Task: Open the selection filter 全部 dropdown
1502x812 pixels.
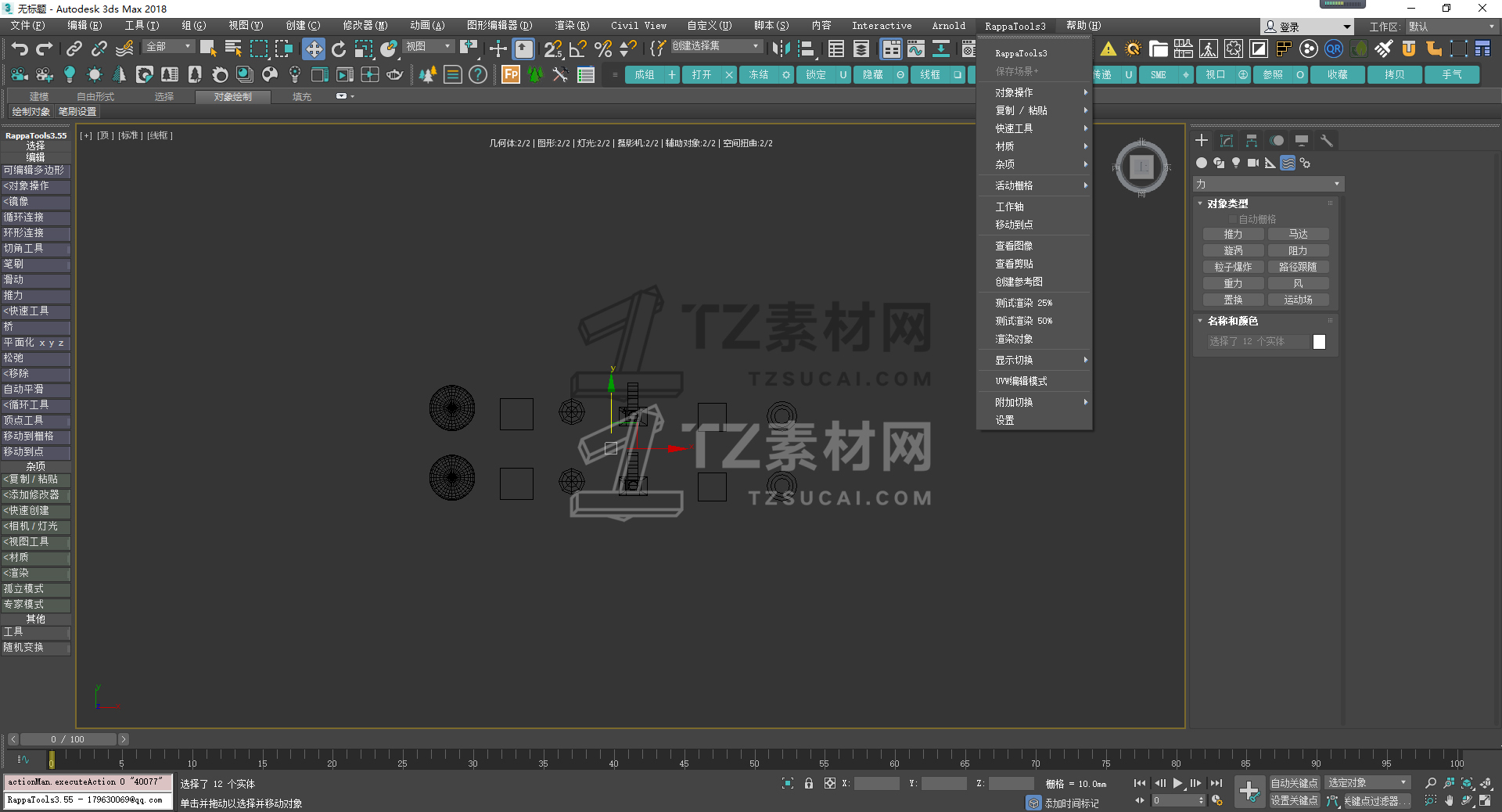Action: pos(168,47)
